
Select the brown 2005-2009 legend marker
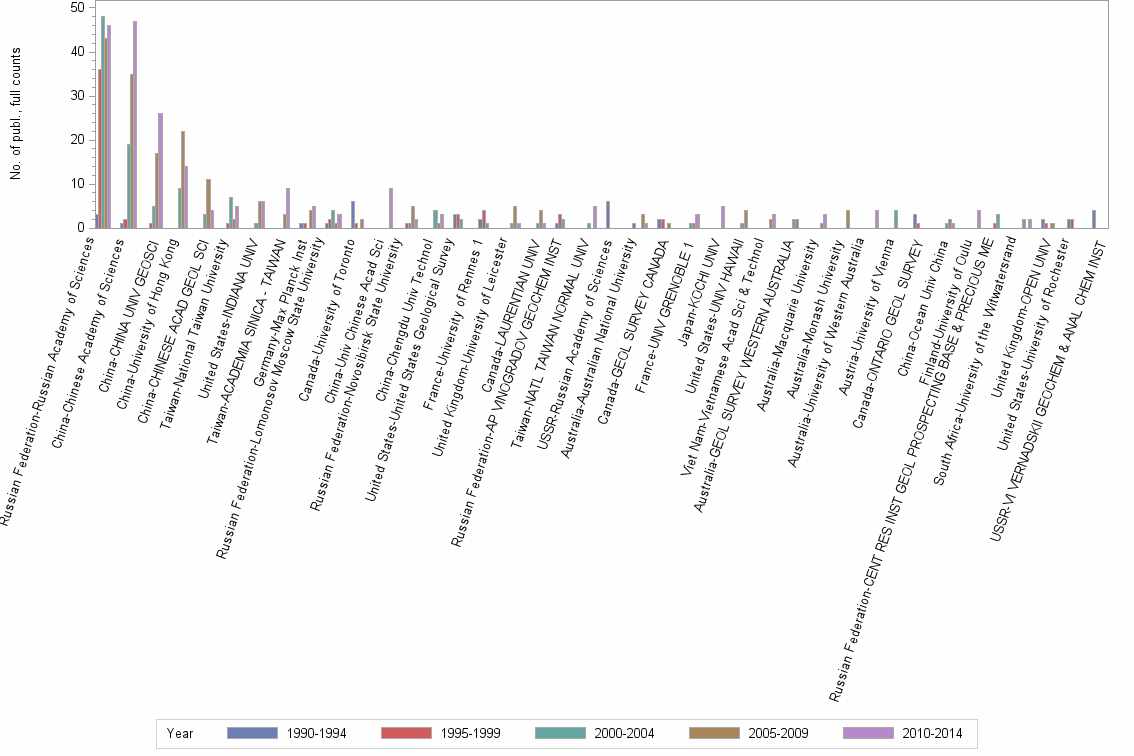click(714, 733)
